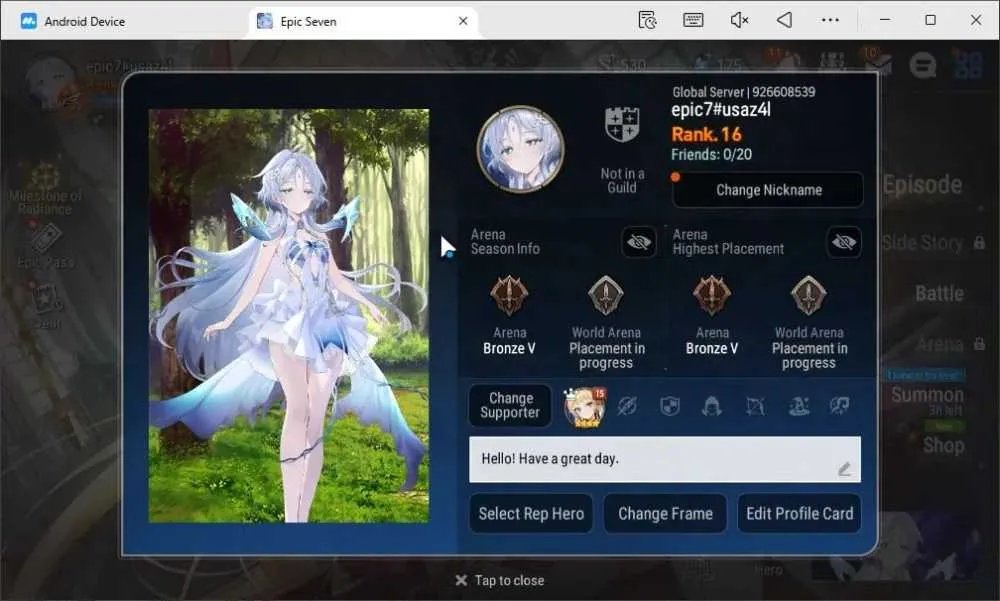This screenshot has width=1000, height=601.
Task: Select the Knight shield supporter slot
Action: pos(670,406)
